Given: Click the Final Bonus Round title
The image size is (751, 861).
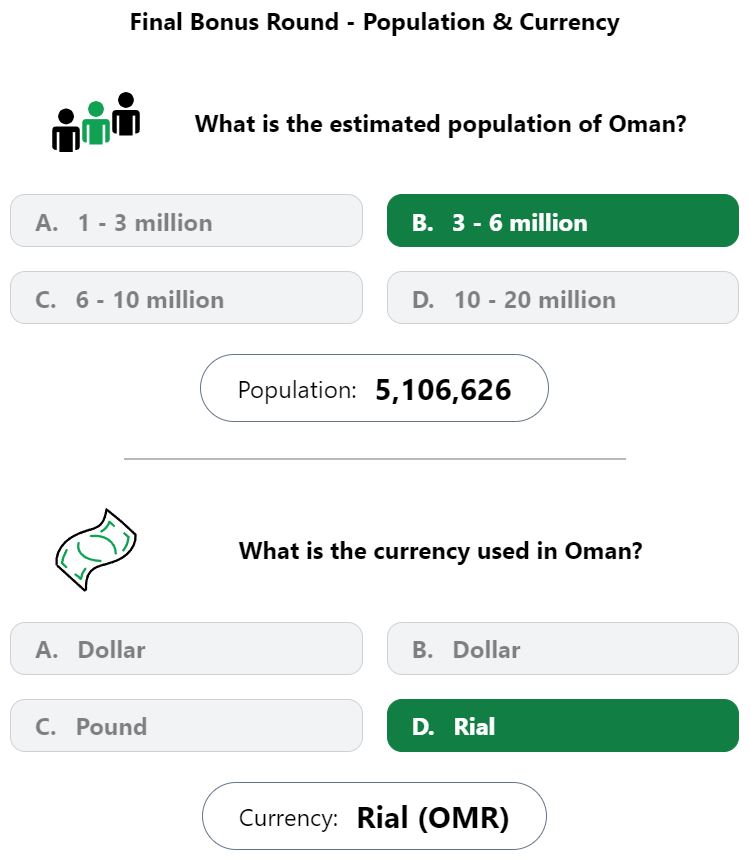Looking at the screenshot, I should (374, 23).
